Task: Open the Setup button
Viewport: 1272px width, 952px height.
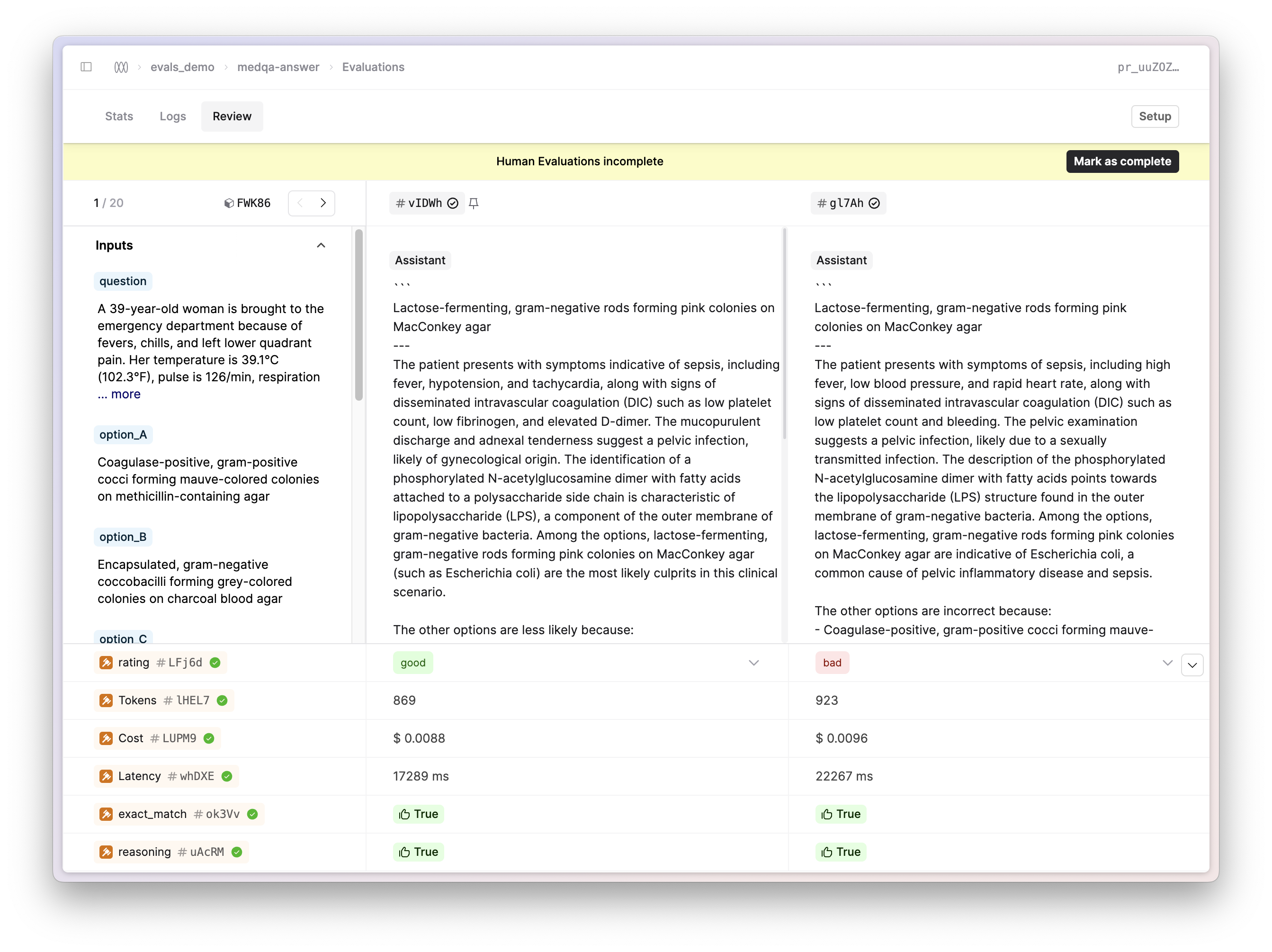Action: click(1154, 116)
